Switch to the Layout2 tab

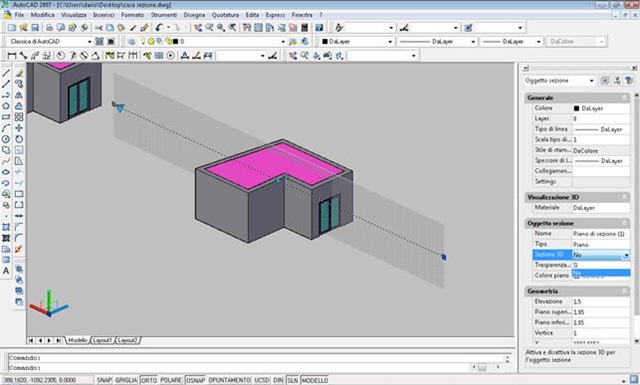(x=128, y=340)
